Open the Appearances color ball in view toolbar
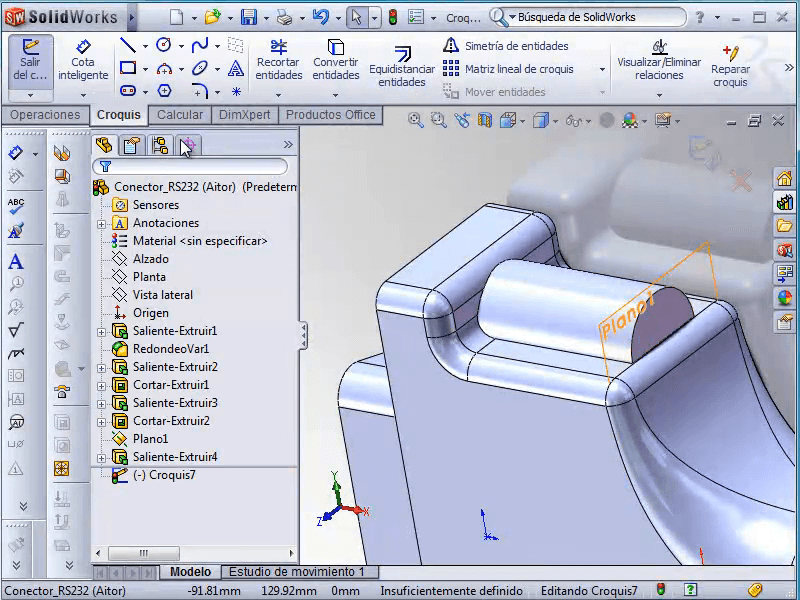 [630, 121]
